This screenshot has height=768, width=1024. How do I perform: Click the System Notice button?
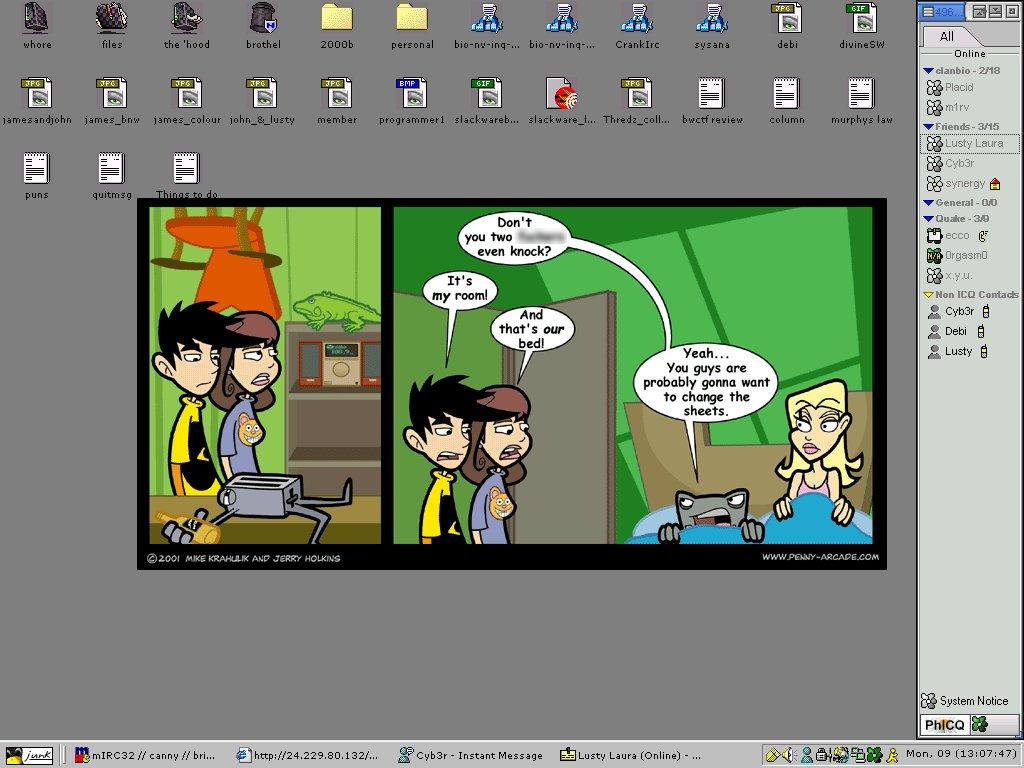click(965, 701)
